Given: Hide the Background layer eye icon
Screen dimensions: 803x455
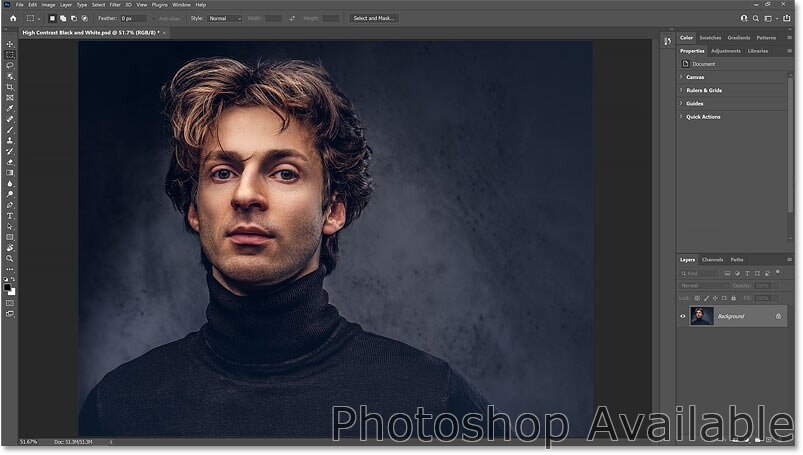Looking at the screenshot, I should pyautogui.click(x=683, y=316).
